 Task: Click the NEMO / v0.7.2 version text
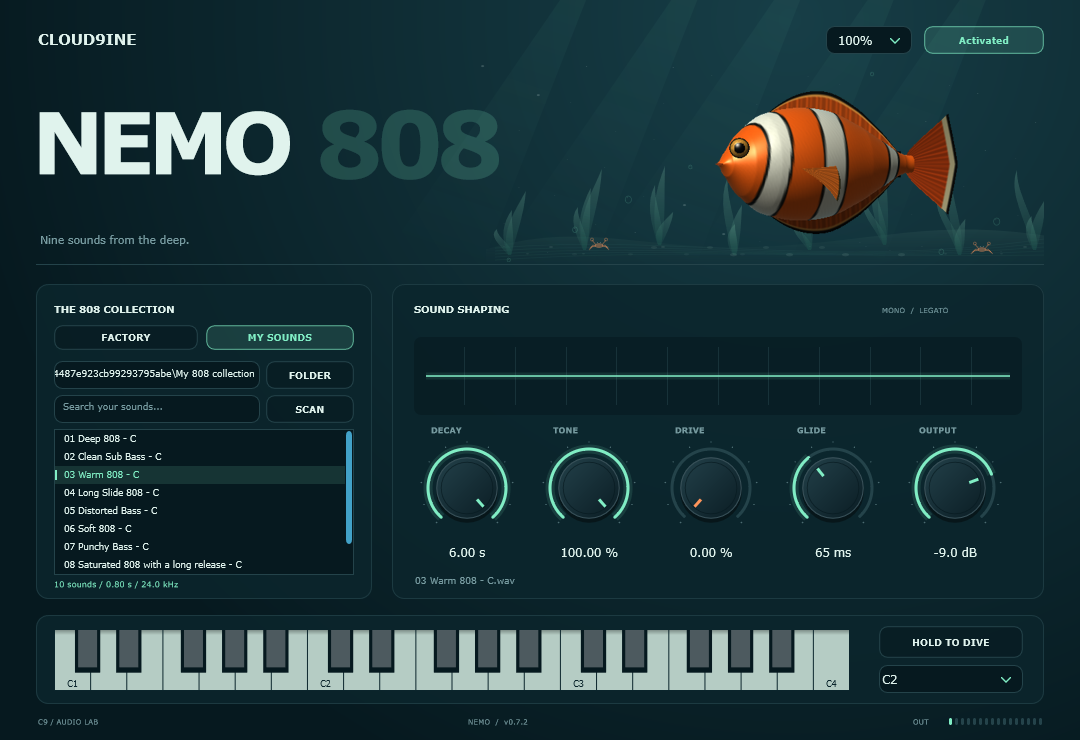(497, 722)
